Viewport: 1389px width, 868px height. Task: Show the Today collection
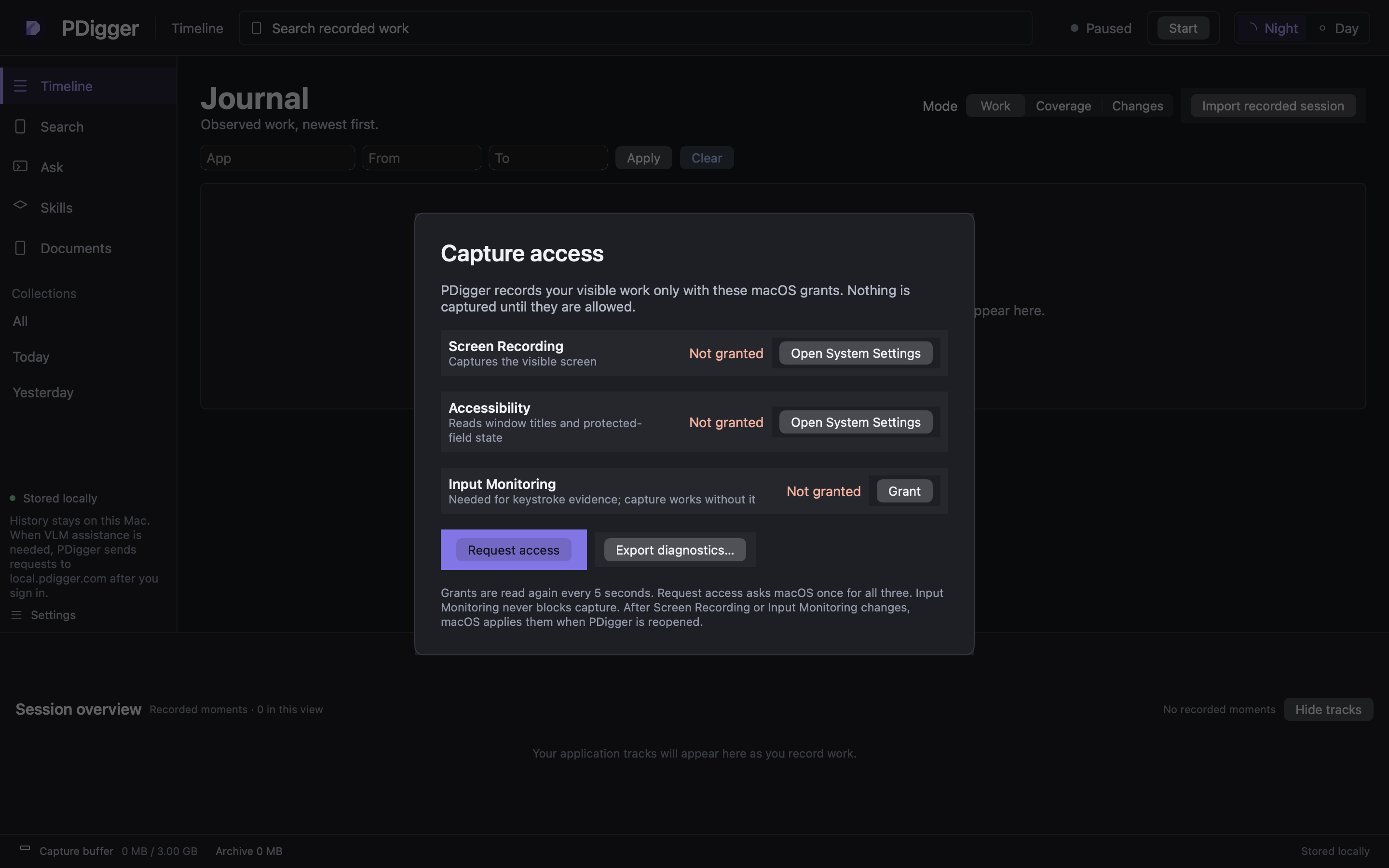(x=31, y=356)
